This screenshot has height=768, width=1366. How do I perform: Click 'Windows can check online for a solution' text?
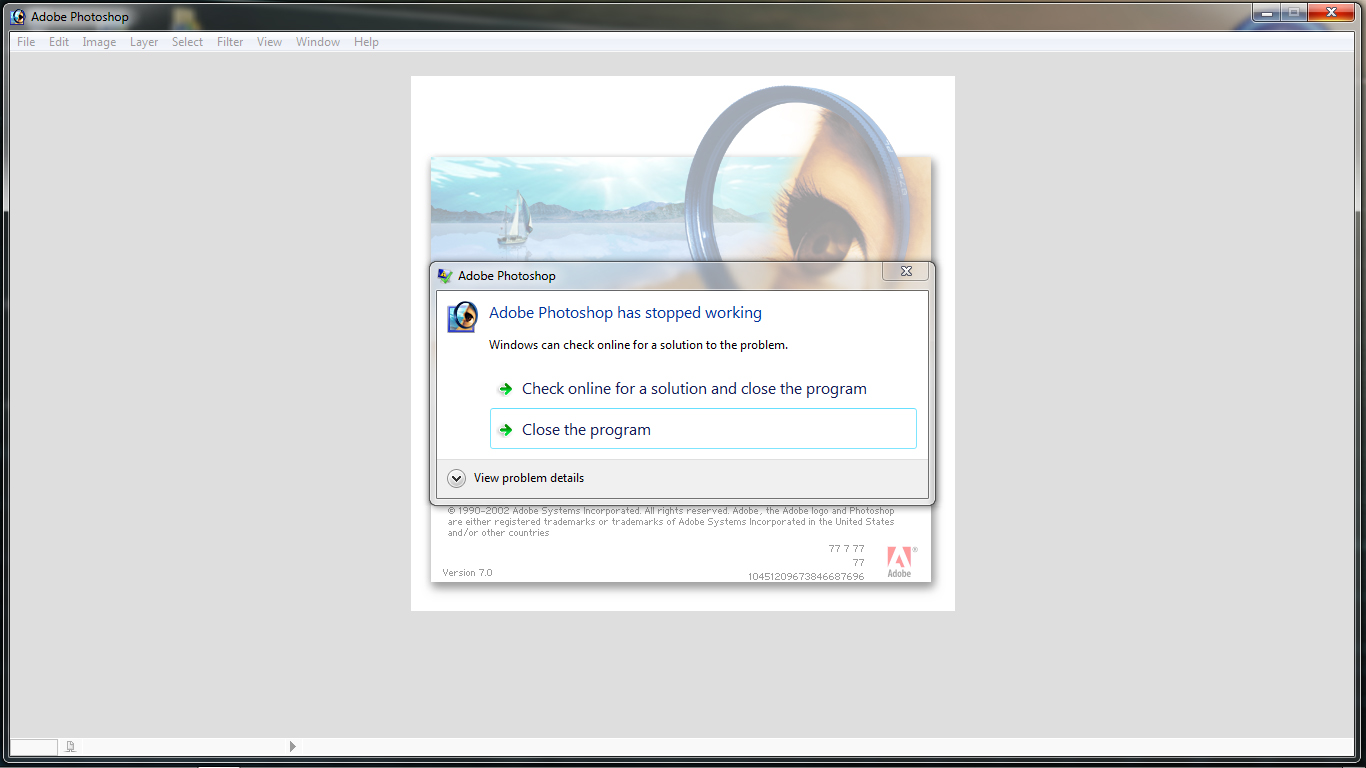(x=638, y=345)
